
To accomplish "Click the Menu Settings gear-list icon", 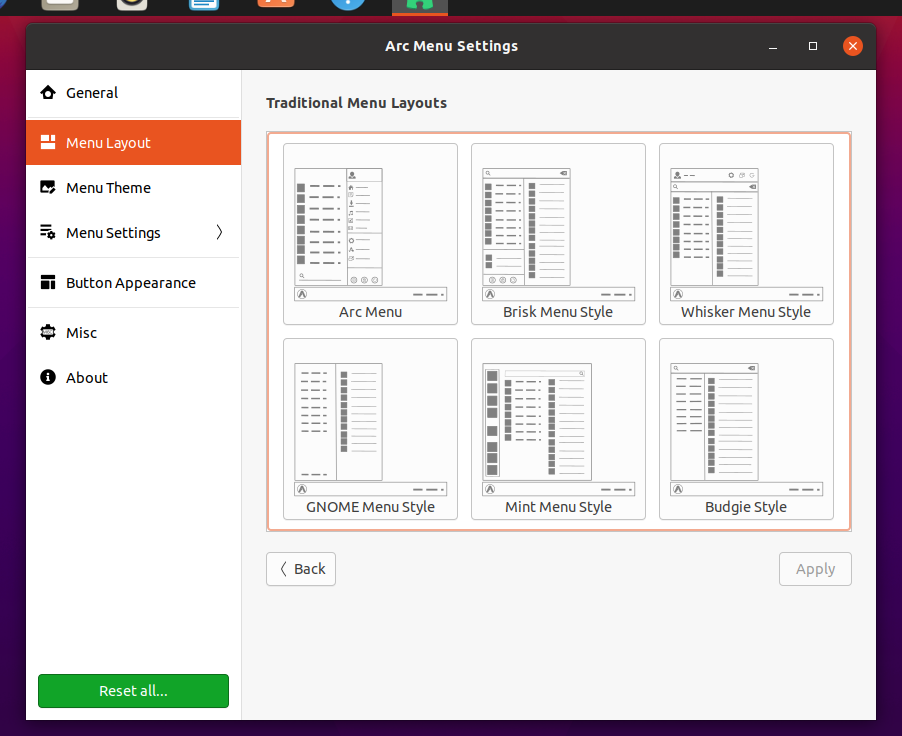I will 48,232.
